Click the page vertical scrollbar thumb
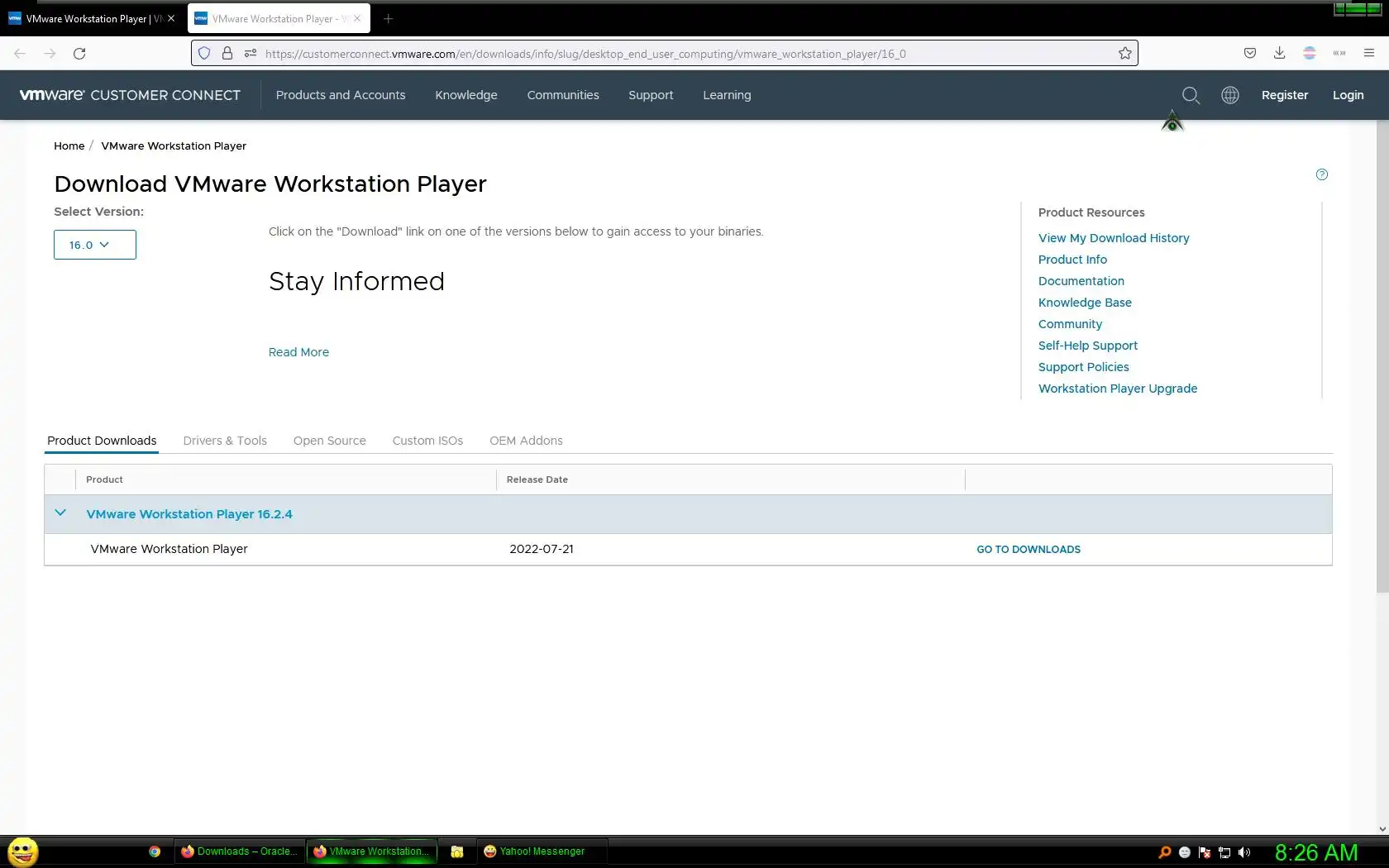The height and width of the screenshot is (868, 1389). (1382, 356)
